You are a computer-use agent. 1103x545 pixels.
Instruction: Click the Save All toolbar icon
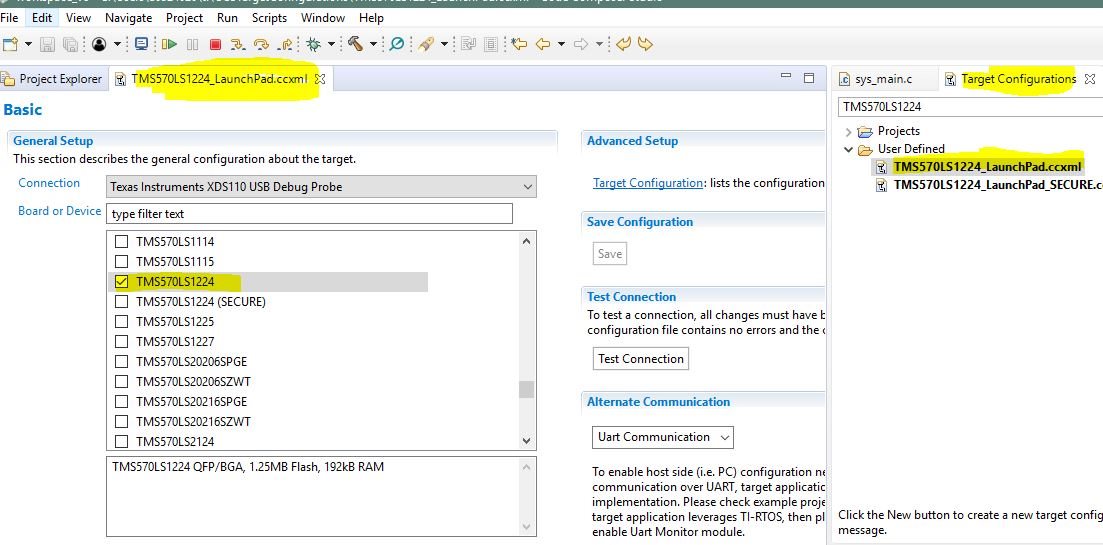pos(70,44)
